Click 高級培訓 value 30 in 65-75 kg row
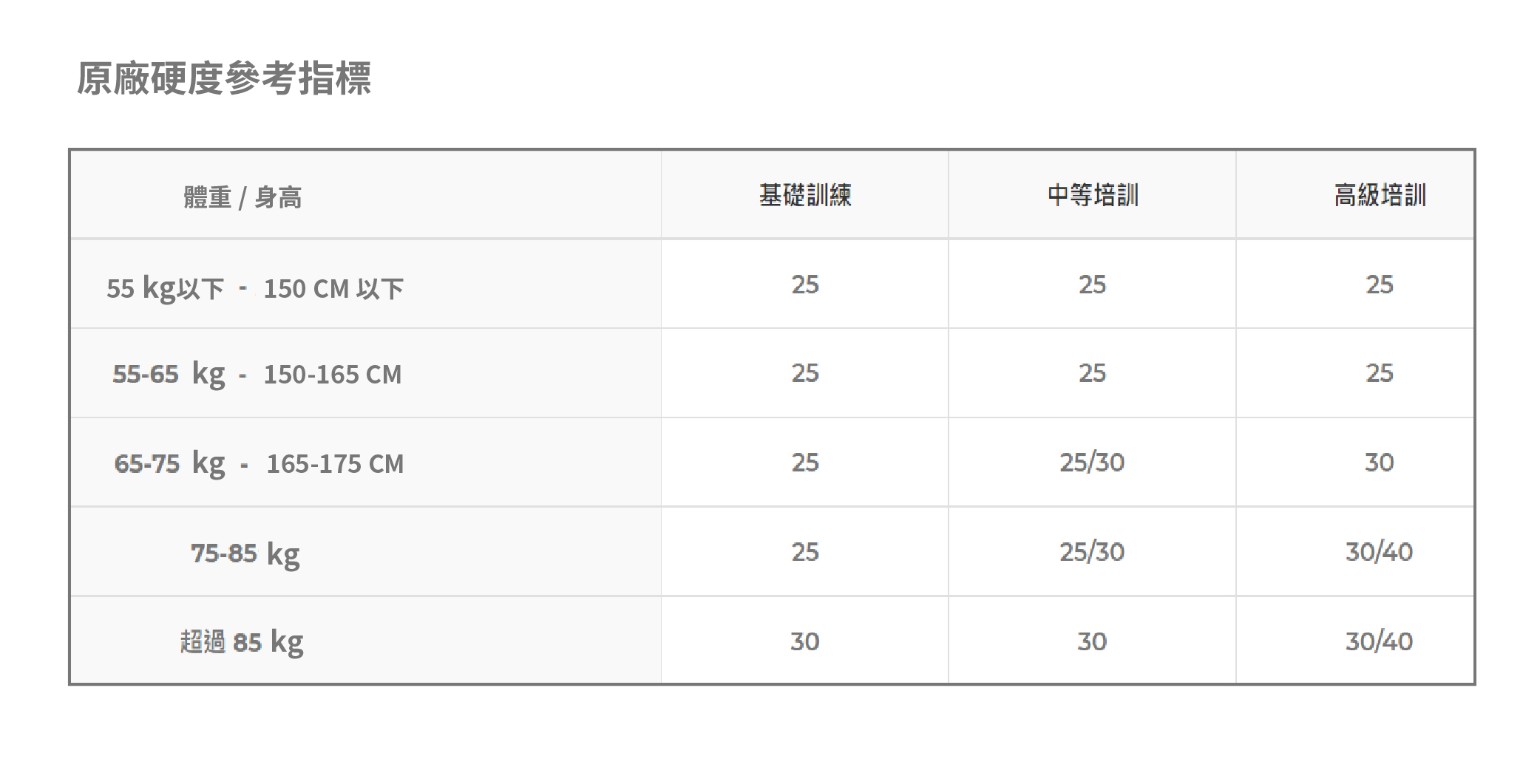 (x=1379, y=463)
